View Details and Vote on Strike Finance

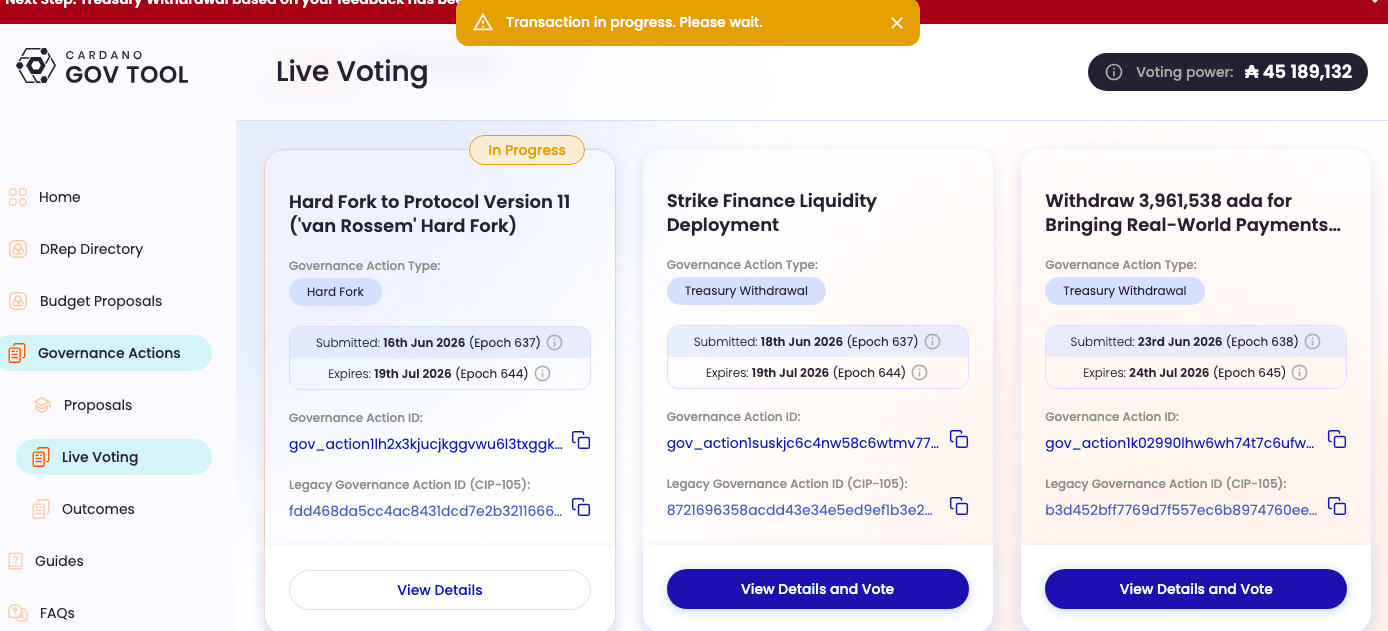[x=818, y=589]
